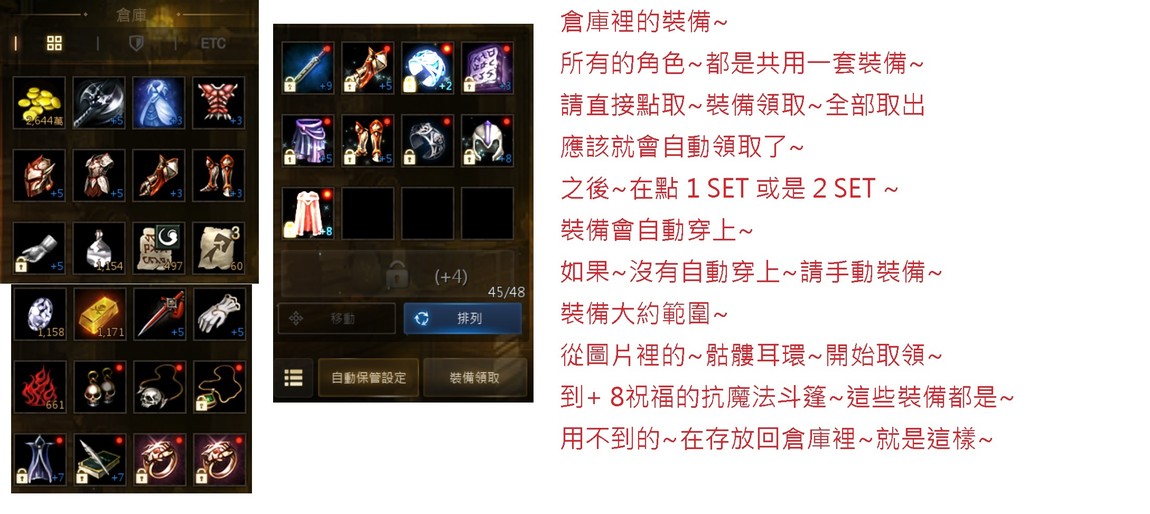Open the ETC tab
Viewport: 1150px width, 514px height.
pos(213,43)
